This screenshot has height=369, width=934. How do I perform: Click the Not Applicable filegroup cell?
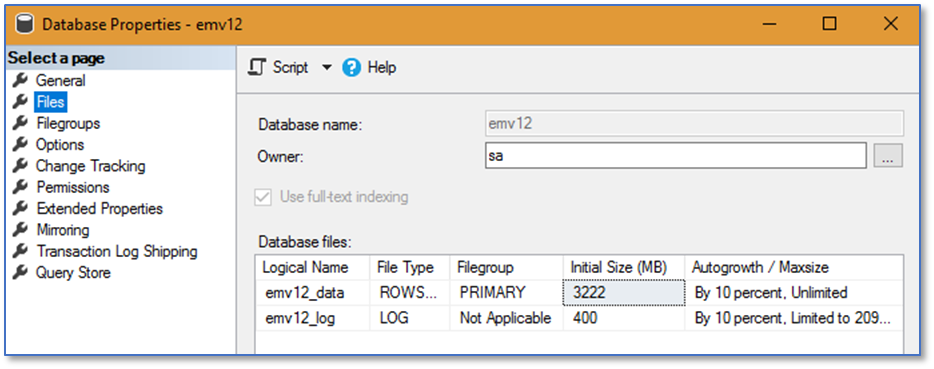tap(506, 318)
